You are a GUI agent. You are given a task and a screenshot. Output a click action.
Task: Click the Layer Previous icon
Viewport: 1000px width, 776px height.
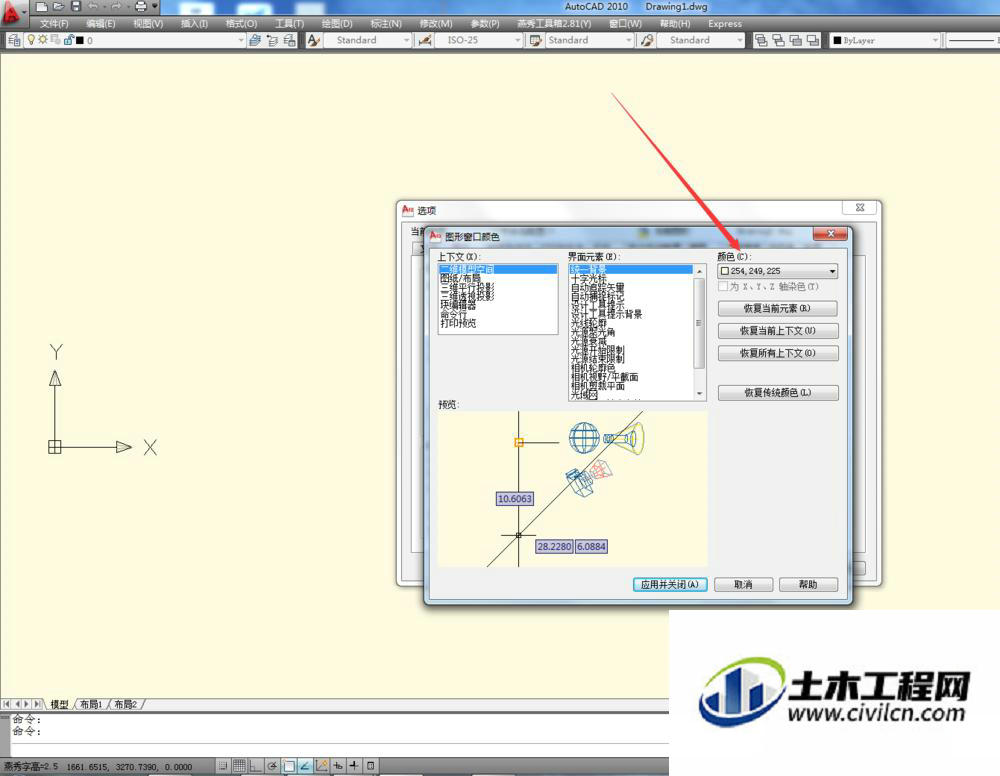272,40
